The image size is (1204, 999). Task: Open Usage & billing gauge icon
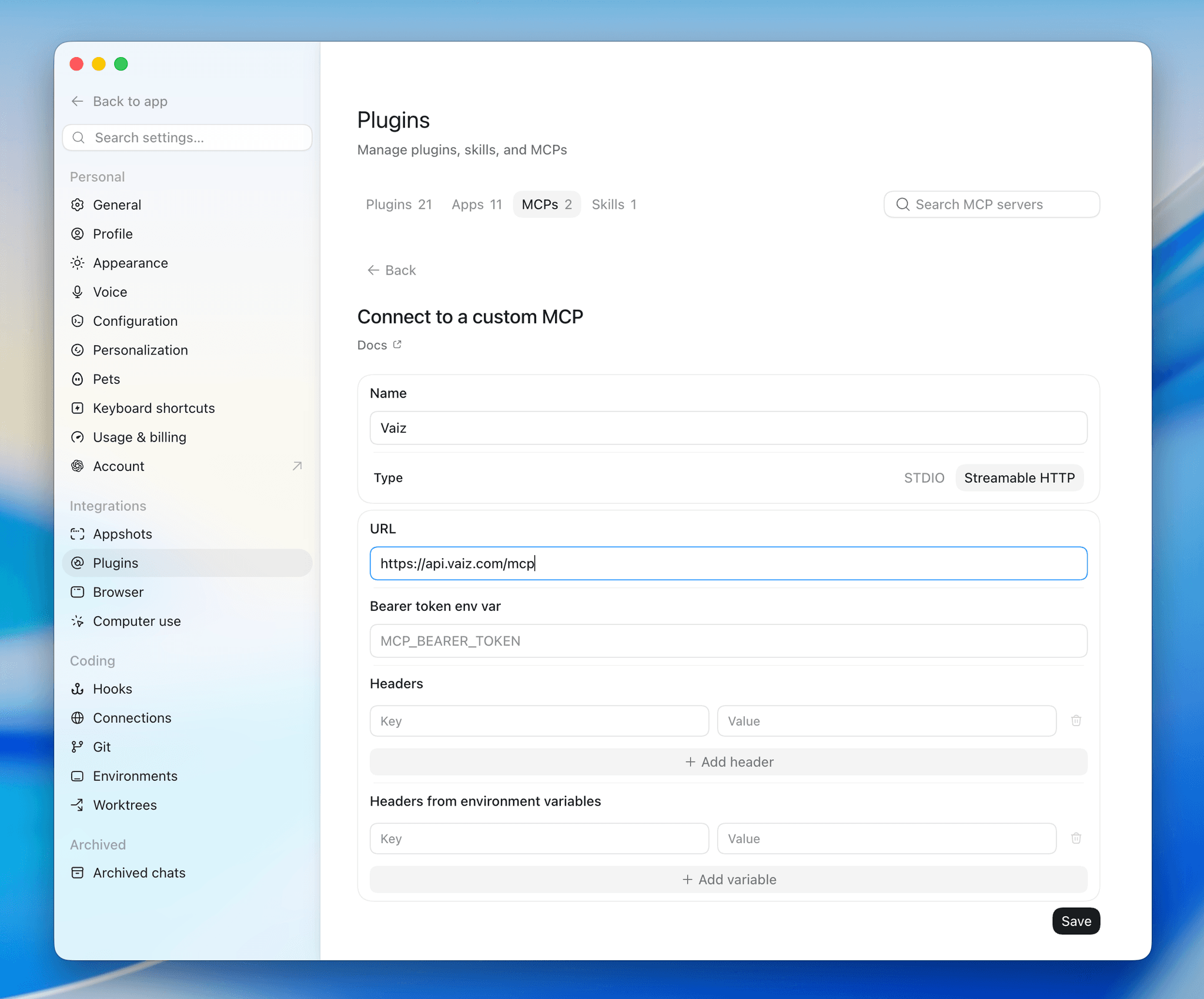pyautogui.click(x=77, y=437)
